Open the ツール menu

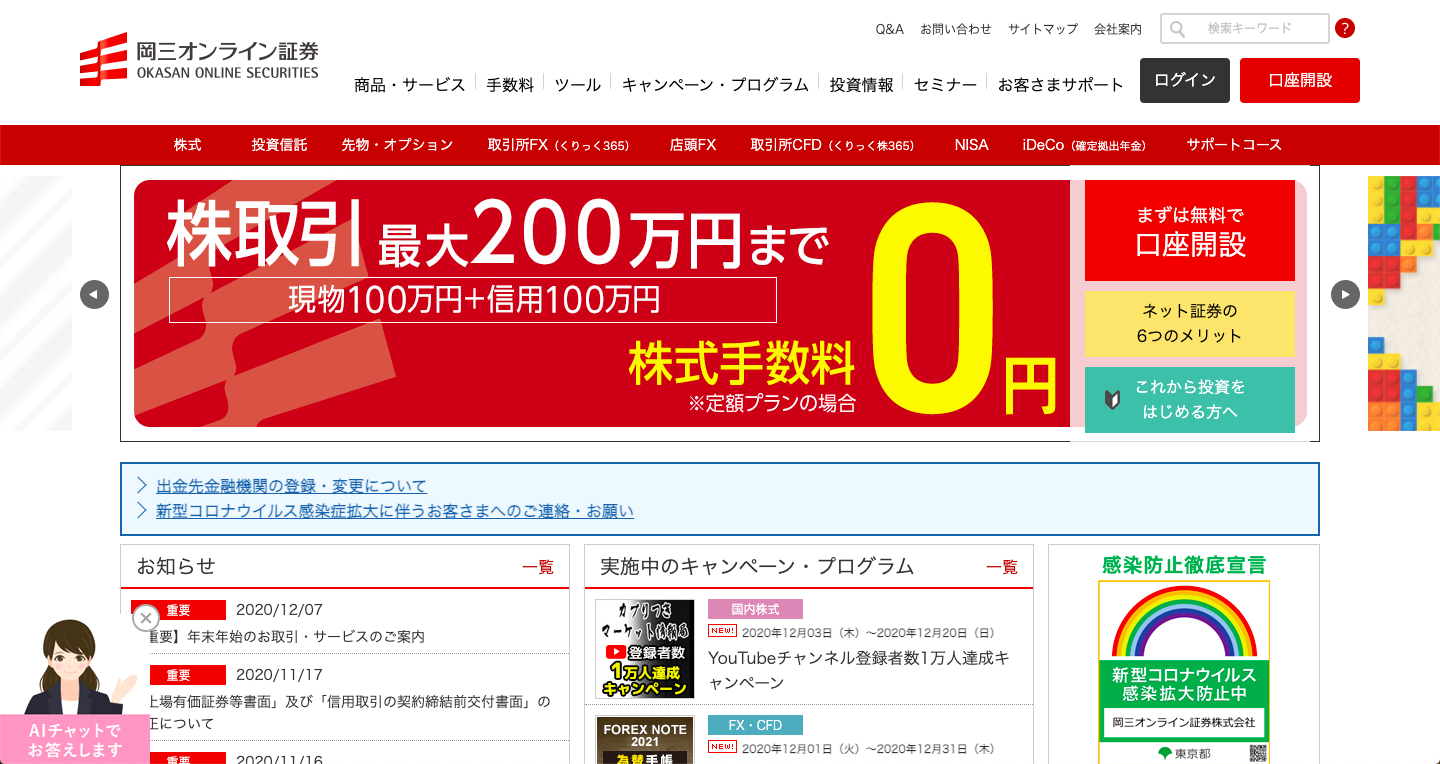coord(578,84)
